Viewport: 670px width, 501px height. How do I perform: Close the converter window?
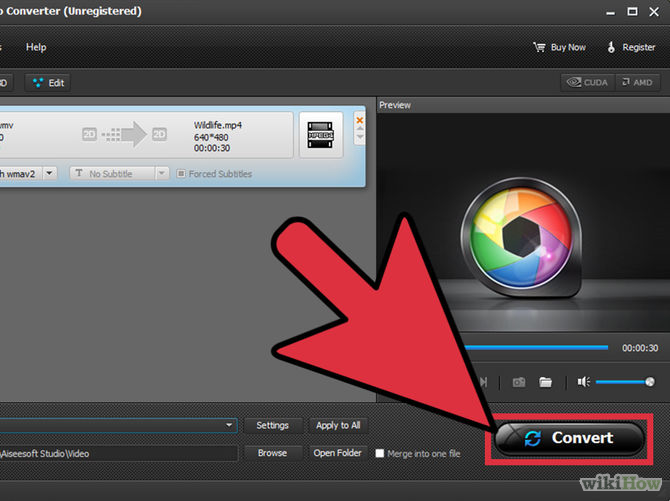click(x=654, y=12)
